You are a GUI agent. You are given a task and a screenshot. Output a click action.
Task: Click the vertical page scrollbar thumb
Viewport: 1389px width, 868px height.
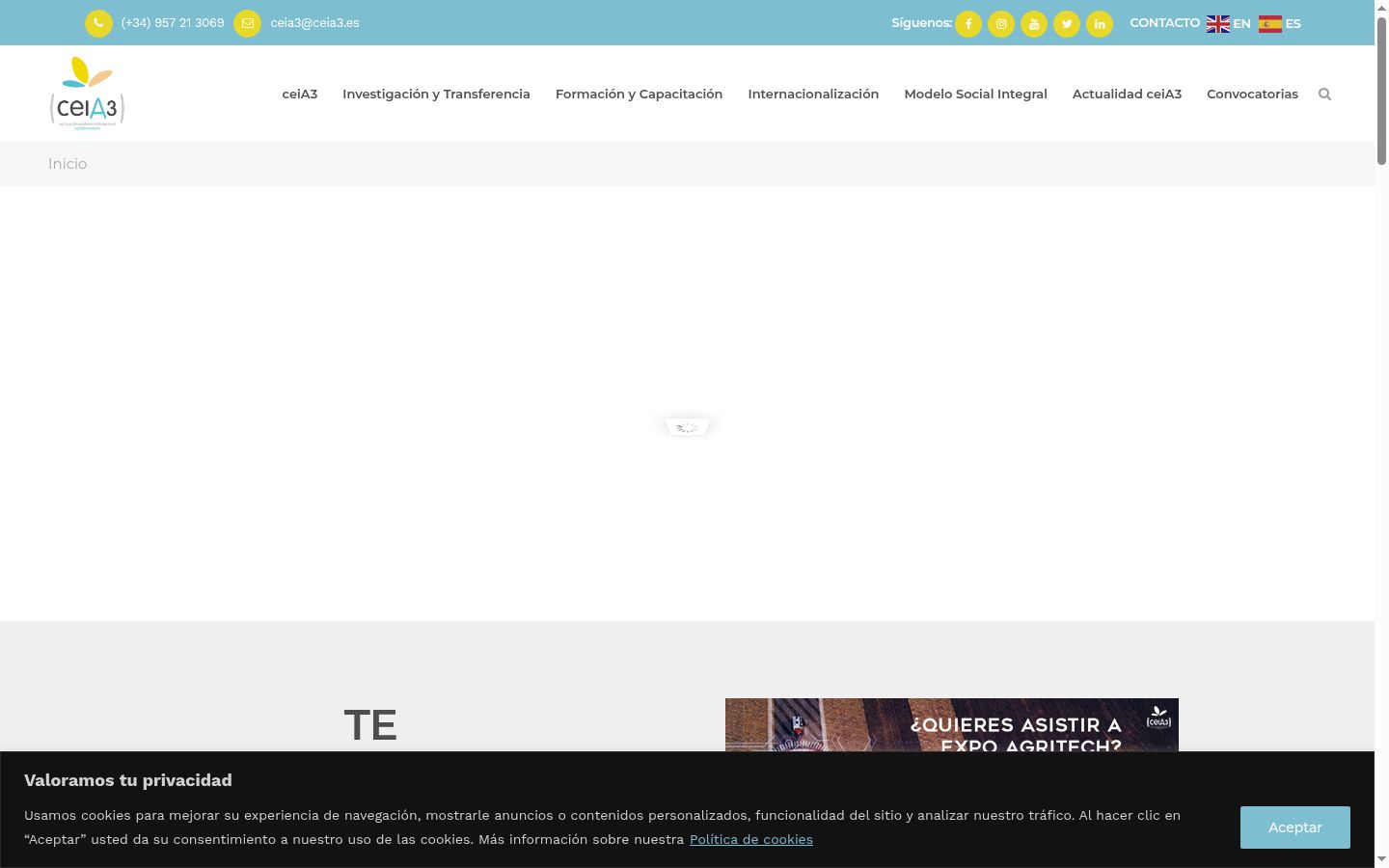pos(1381,90)
